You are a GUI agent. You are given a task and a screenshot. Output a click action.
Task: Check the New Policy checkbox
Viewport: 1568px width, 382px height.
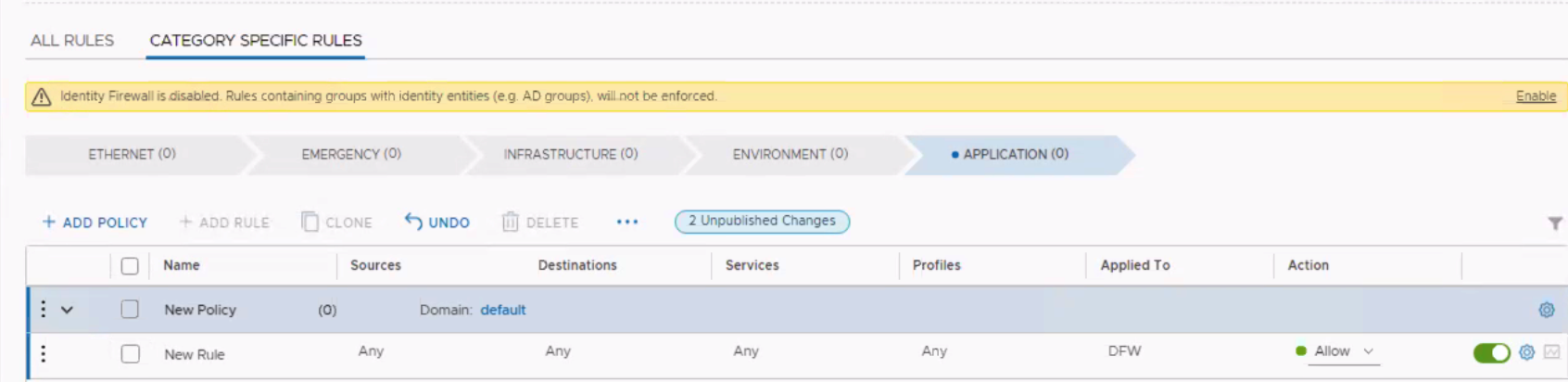click(x=130, y=310)
